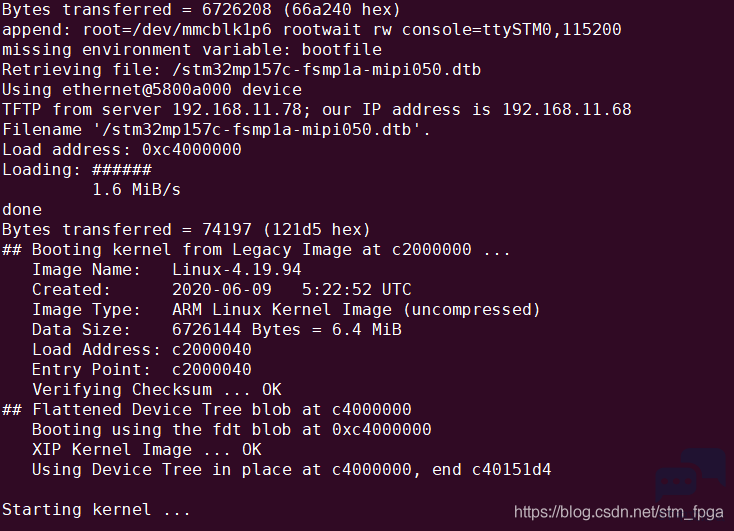Viewport: 734px width, 531px height.
Task: Click the 'Verifying Checksum ... OK' line
Action: pos(157,390)
